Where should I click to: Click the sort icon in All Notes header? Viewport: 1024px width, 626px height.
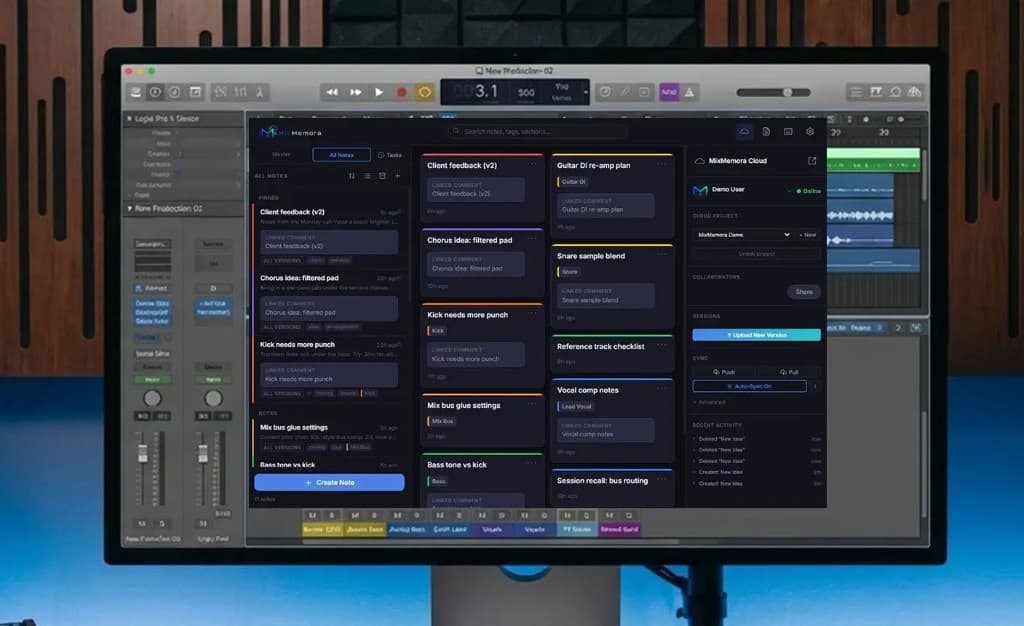[x=351, y=176]
